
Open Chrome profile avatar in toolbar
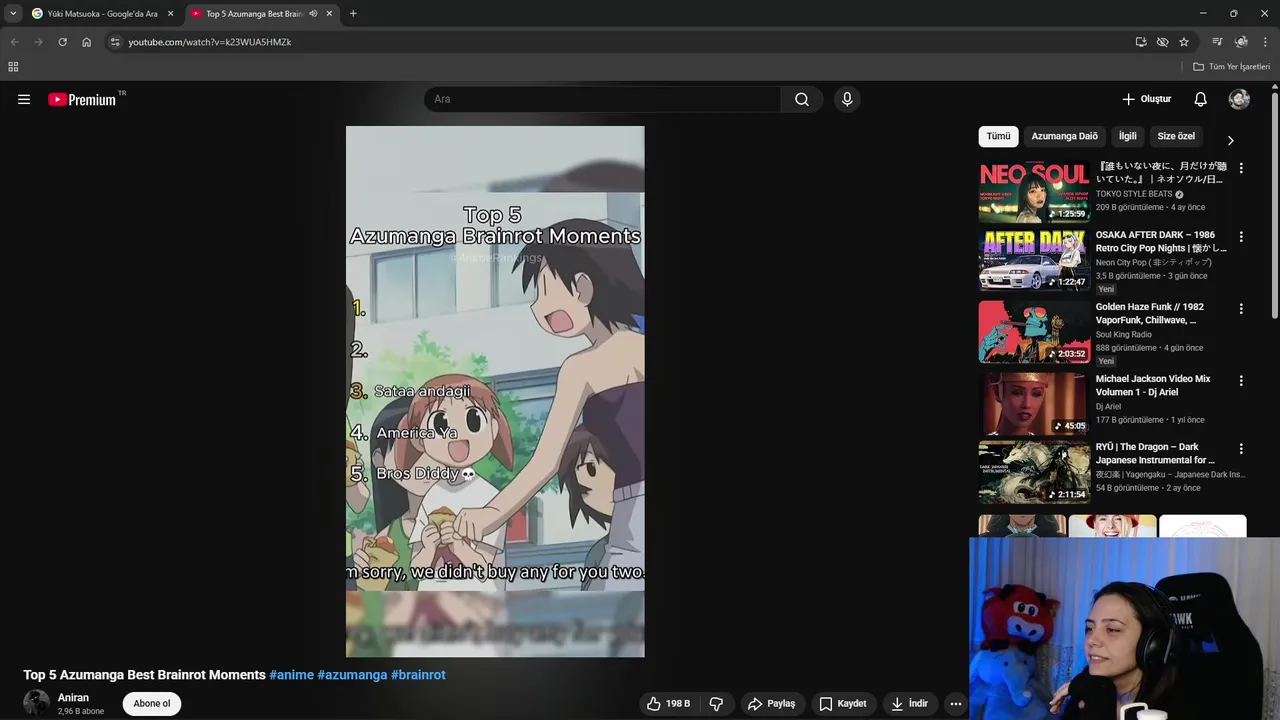point(1241,42)
